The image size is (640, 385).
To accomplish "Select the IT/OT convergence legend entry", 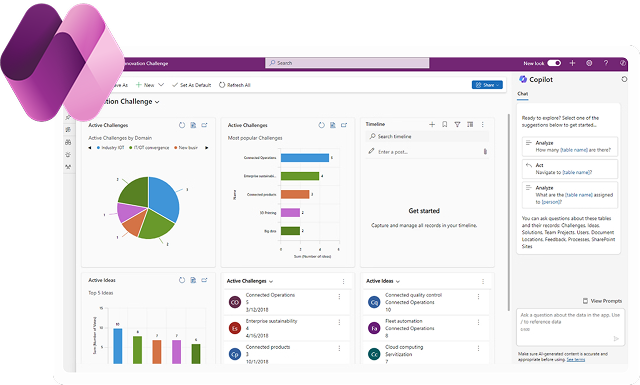I will tap(149, 148).
